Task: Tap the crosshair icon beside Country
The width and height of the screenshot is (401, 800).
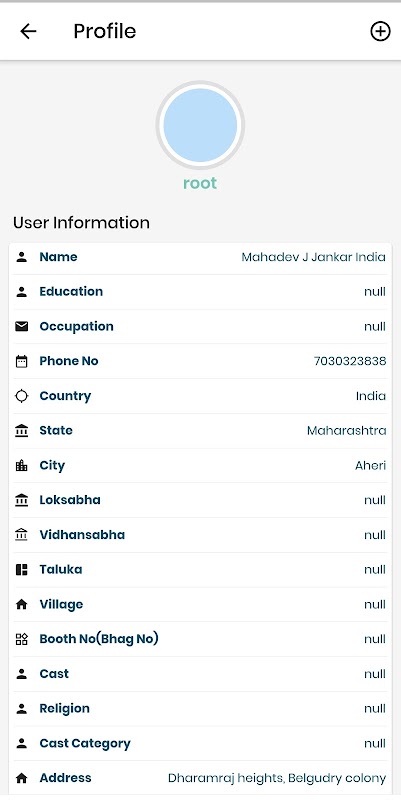Action: (21, 396)
